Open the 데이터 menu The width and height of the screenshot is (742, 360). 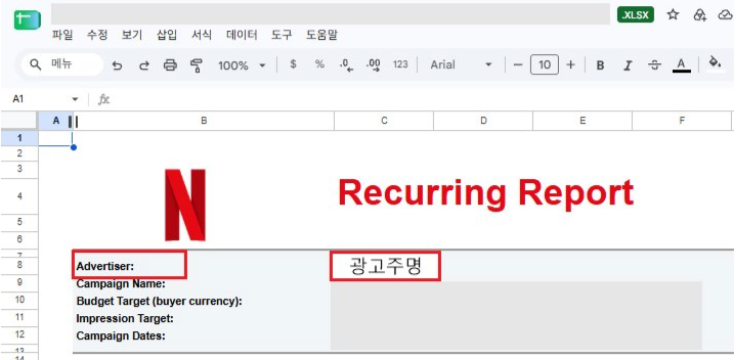coord(242,35)
